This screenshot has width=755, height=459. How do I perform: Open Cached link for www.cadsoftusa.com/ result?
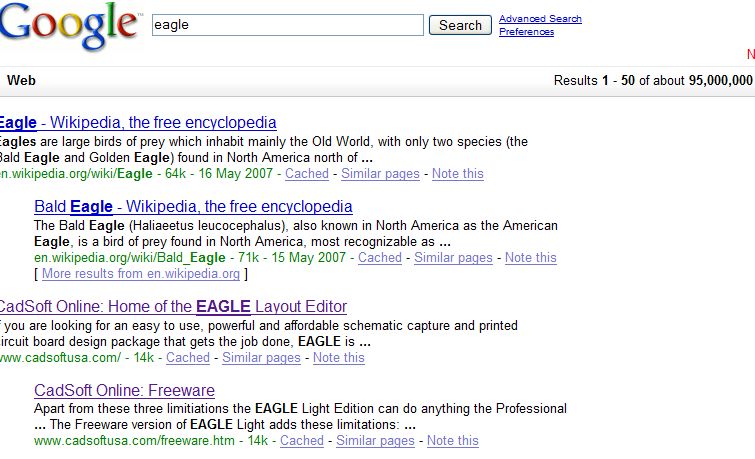tap(188, 358)
